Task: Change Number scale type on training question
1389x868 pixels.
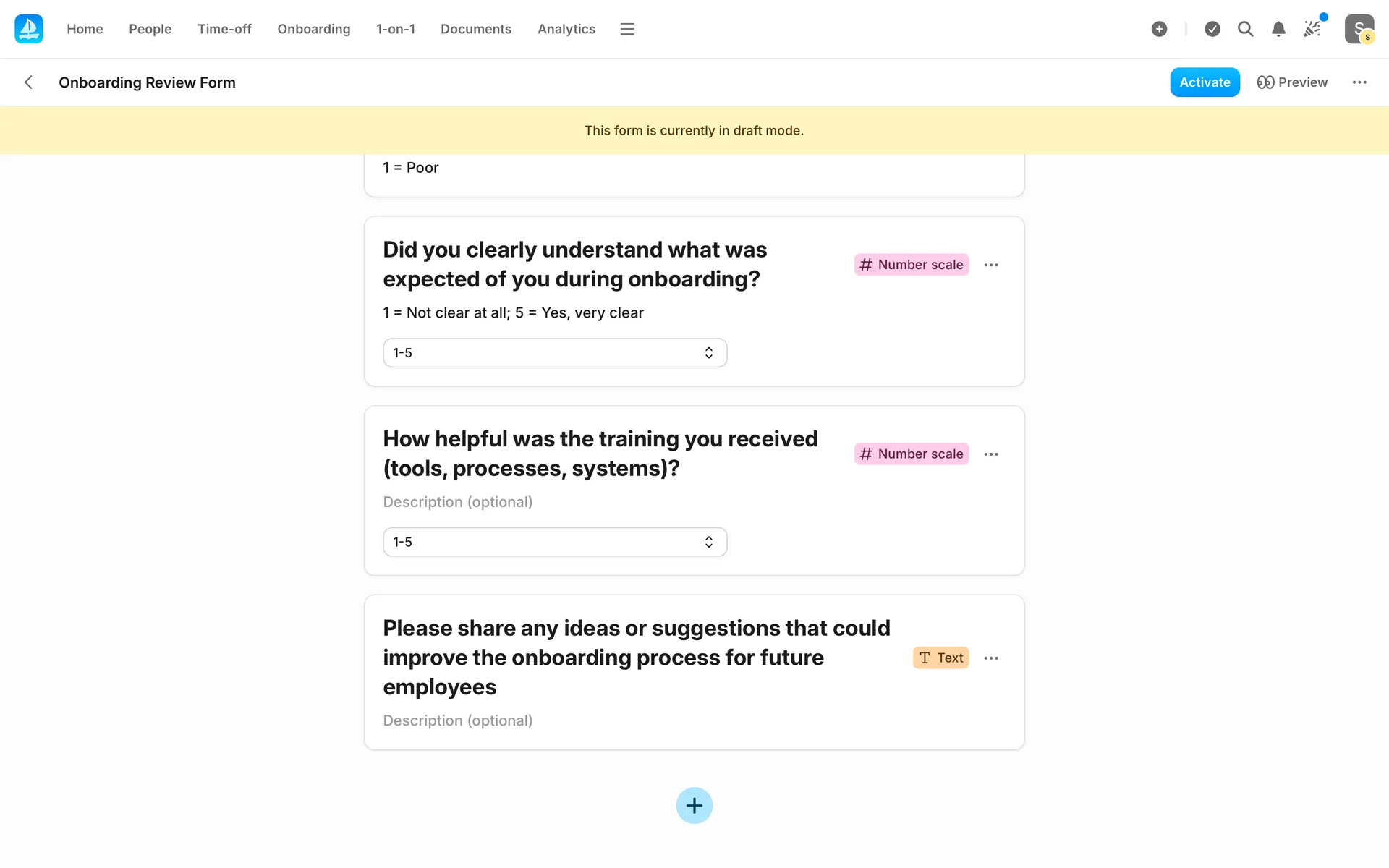Action: [x=911, y=454]
